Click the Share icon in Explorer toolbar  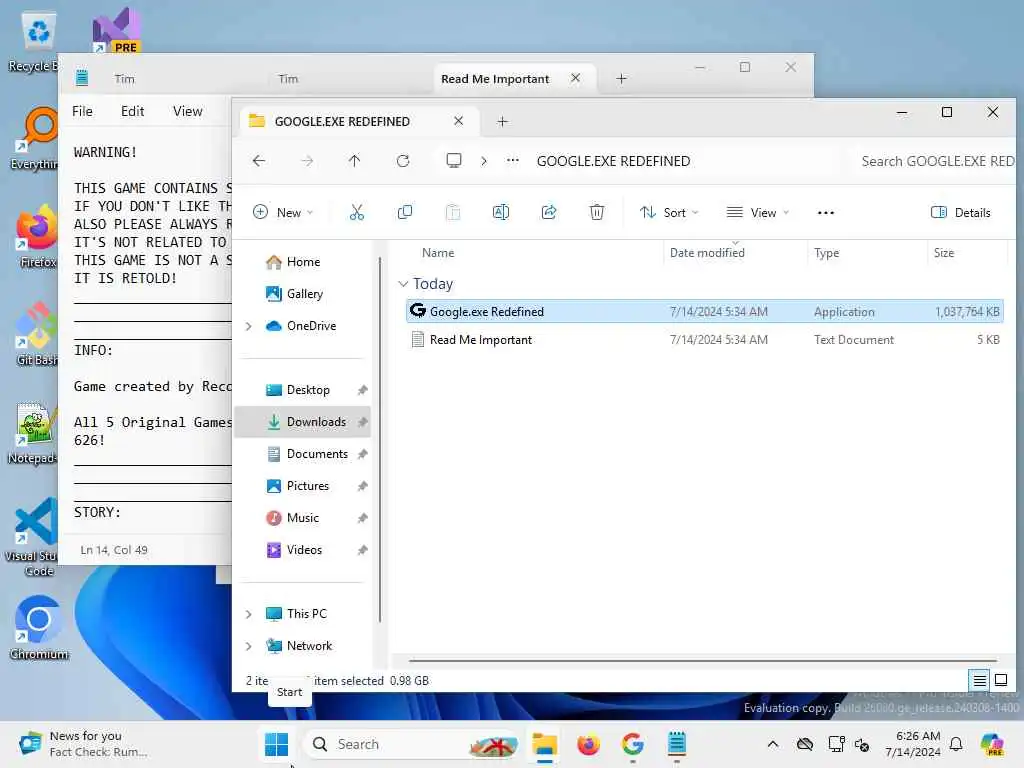549,212
